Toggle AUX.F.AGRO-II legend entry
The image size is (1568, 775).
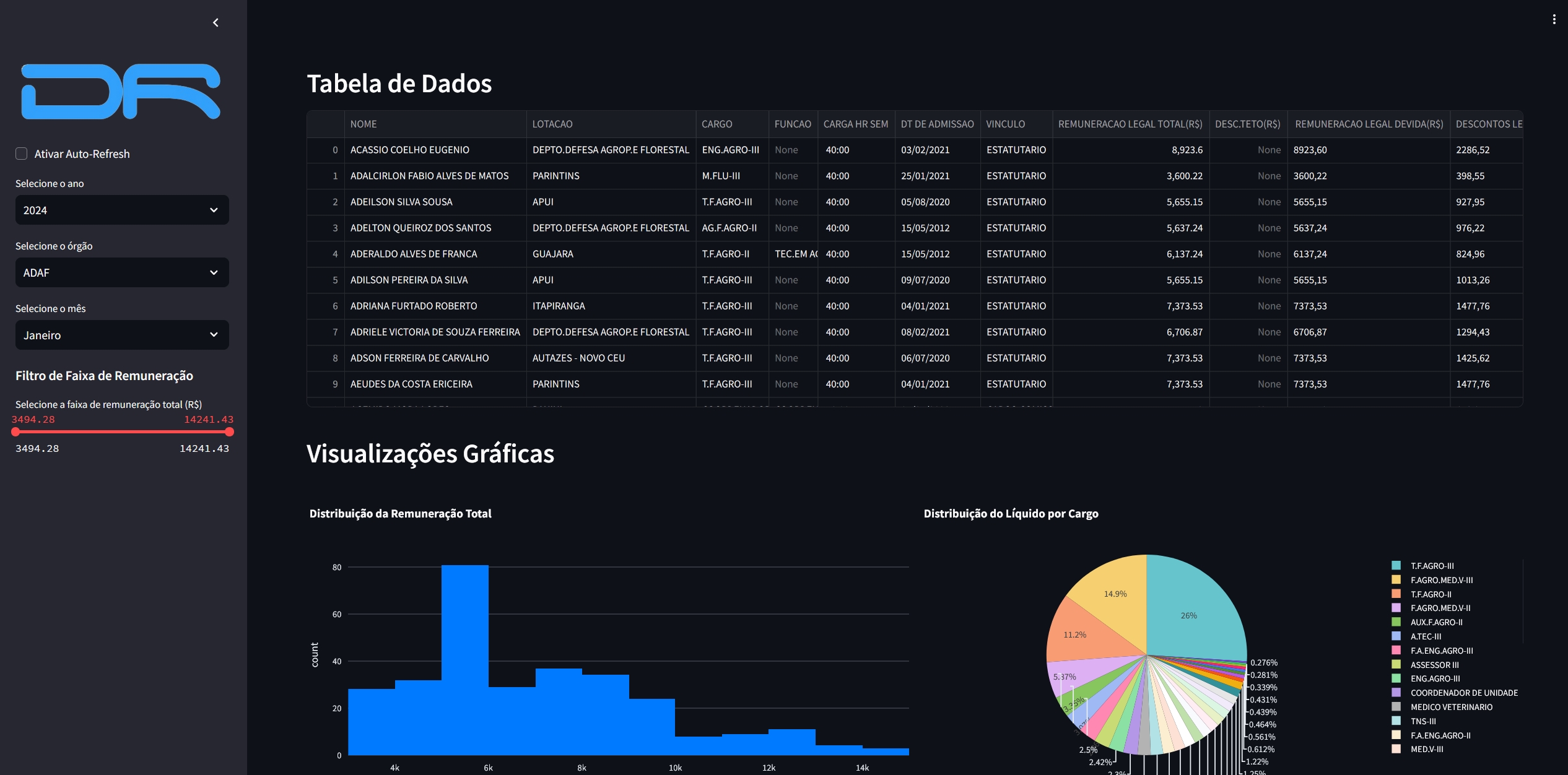point(1427,622)
